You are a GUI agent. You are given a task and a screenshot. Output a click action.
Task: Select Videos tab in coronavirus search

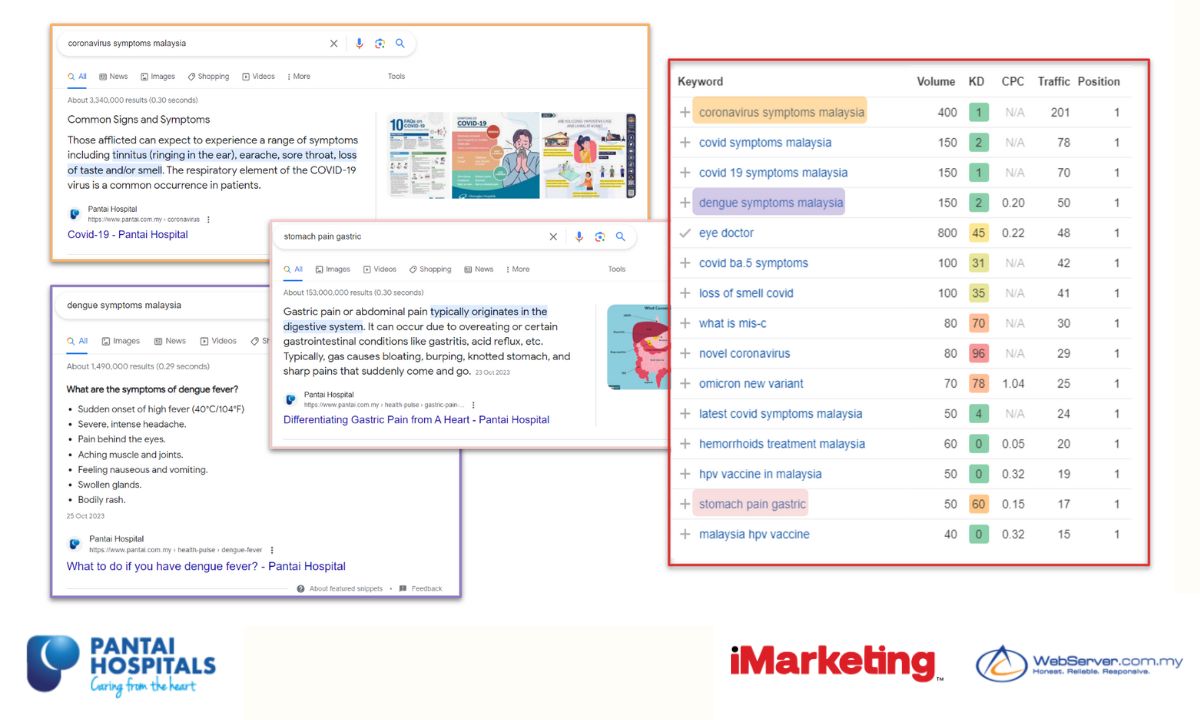pos(258,76)
